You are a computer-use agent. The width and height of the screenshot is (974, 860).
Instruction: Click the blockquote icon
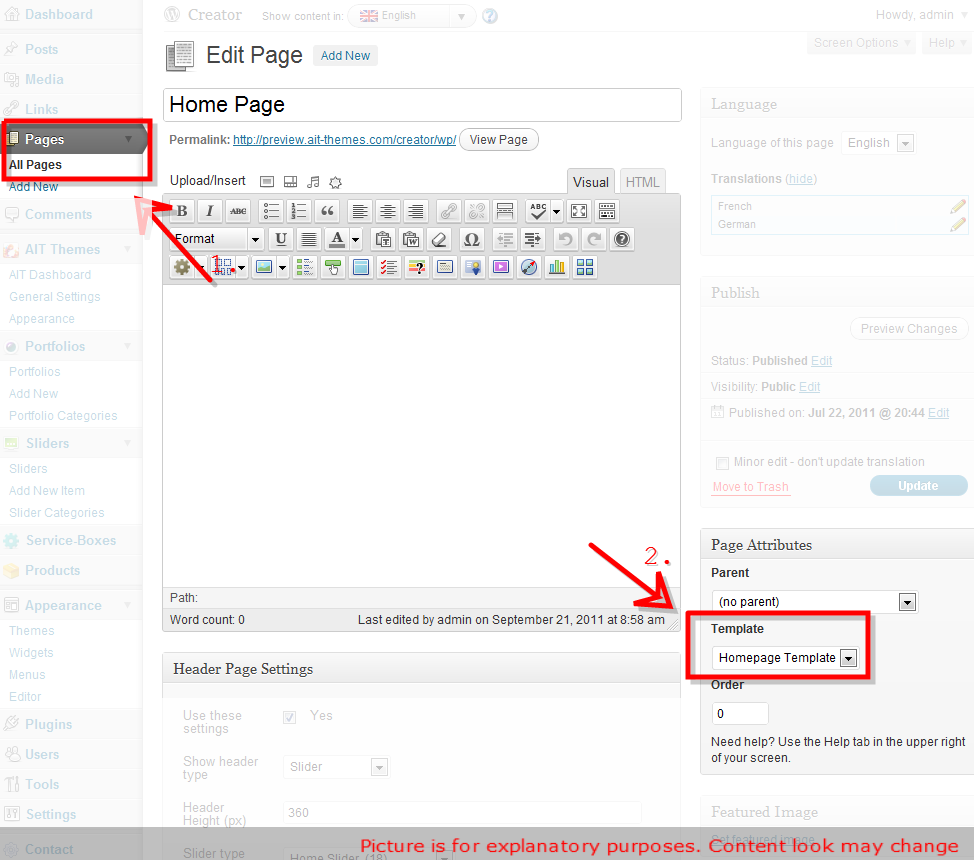coord(327,211)
